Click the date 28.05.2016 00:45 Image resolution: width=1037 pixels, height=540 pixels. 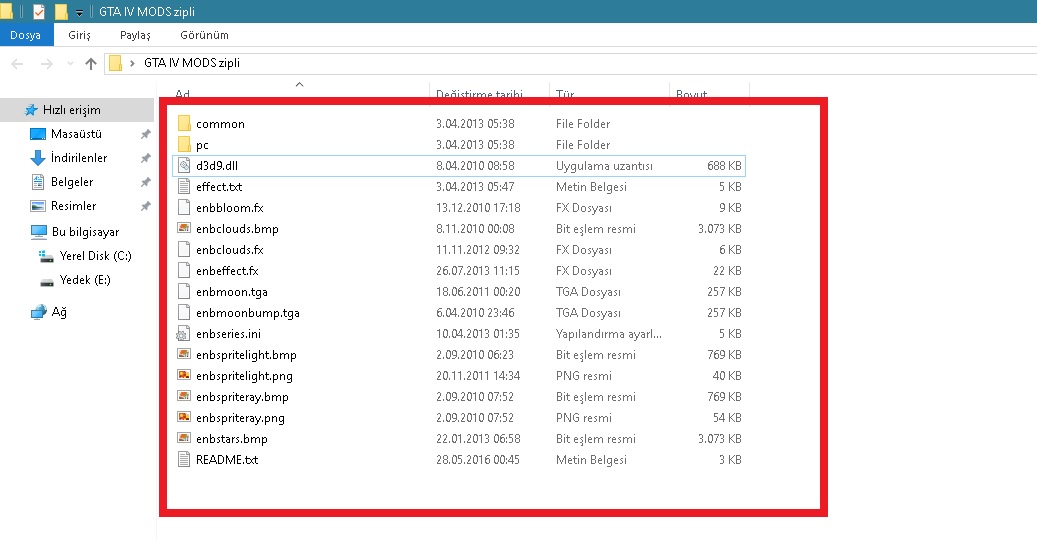coord(478,460)
